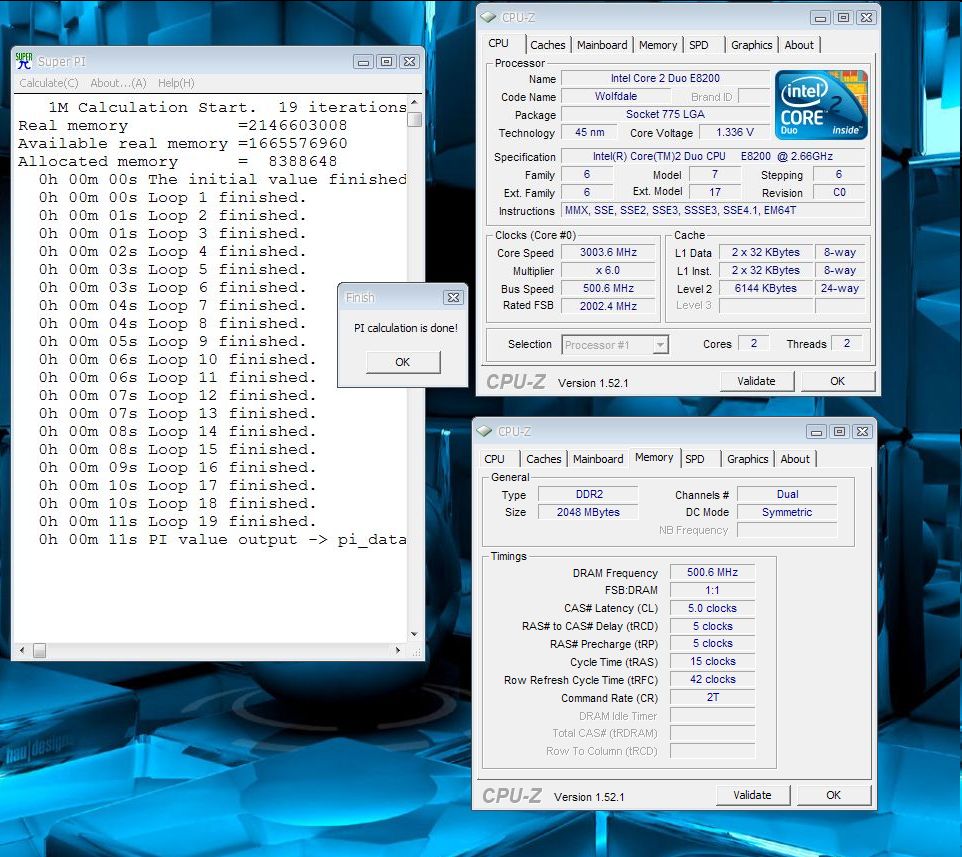Click the Code Name value 'Wolfdale'
Viewport: 962px width, 857px height.
(615, 96)
